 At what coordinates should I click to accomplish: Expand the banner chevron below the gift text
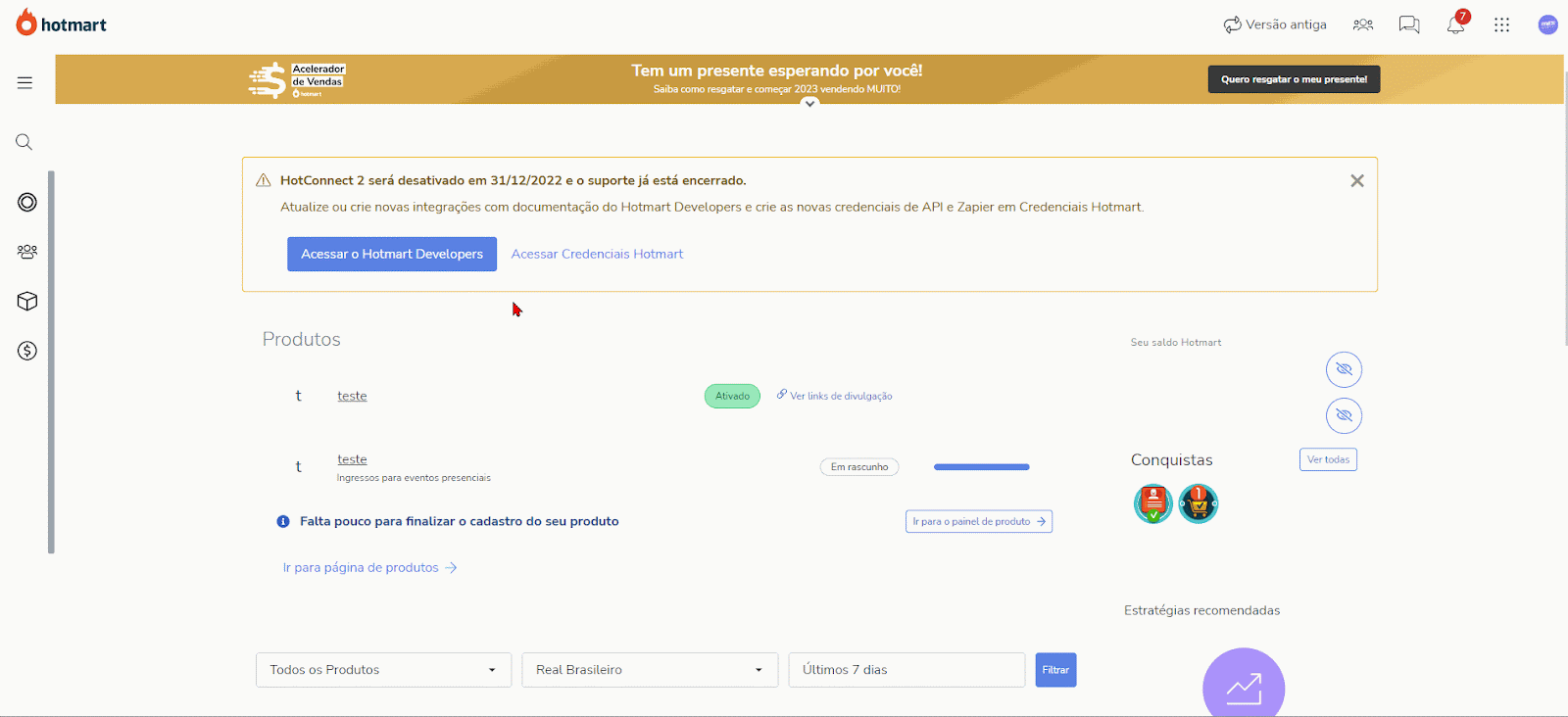(809, 103)
